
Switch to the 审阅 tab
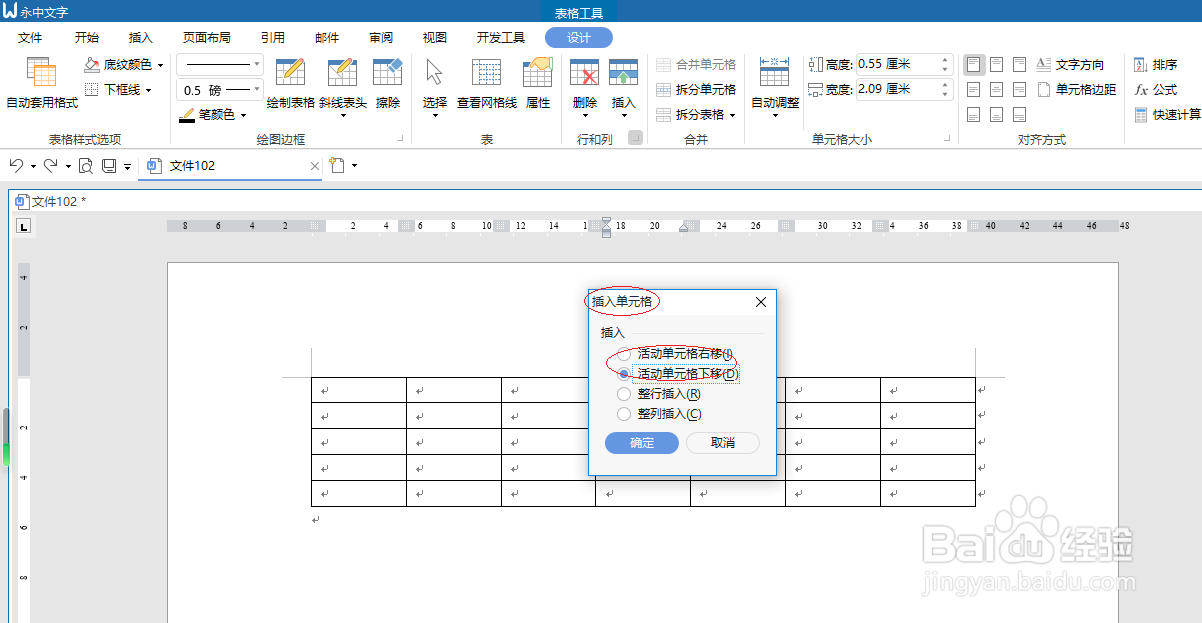(x=381, y=37)
